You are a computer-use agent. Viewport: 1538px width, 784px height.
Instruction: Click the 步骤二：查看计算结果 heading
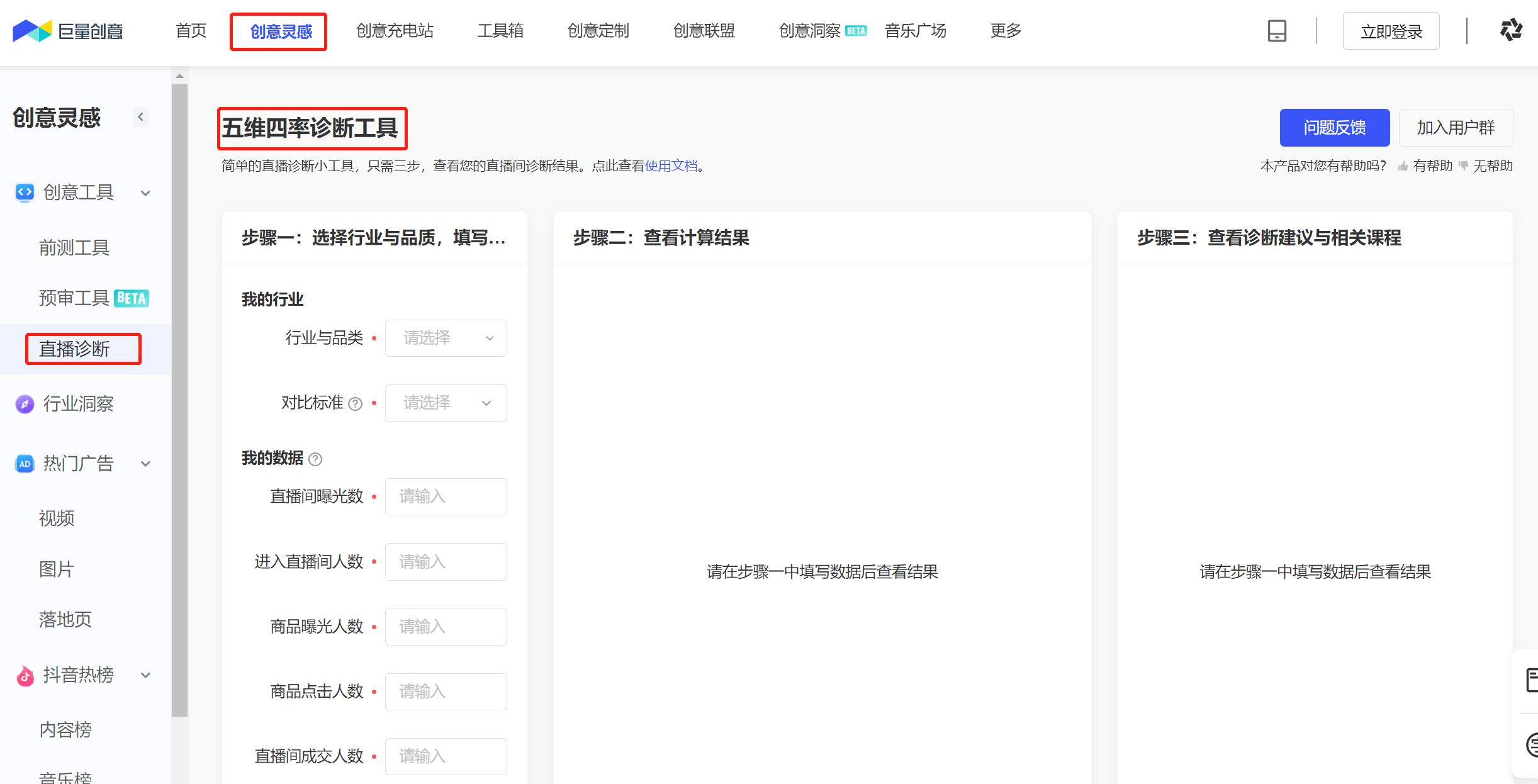[661, 238]
